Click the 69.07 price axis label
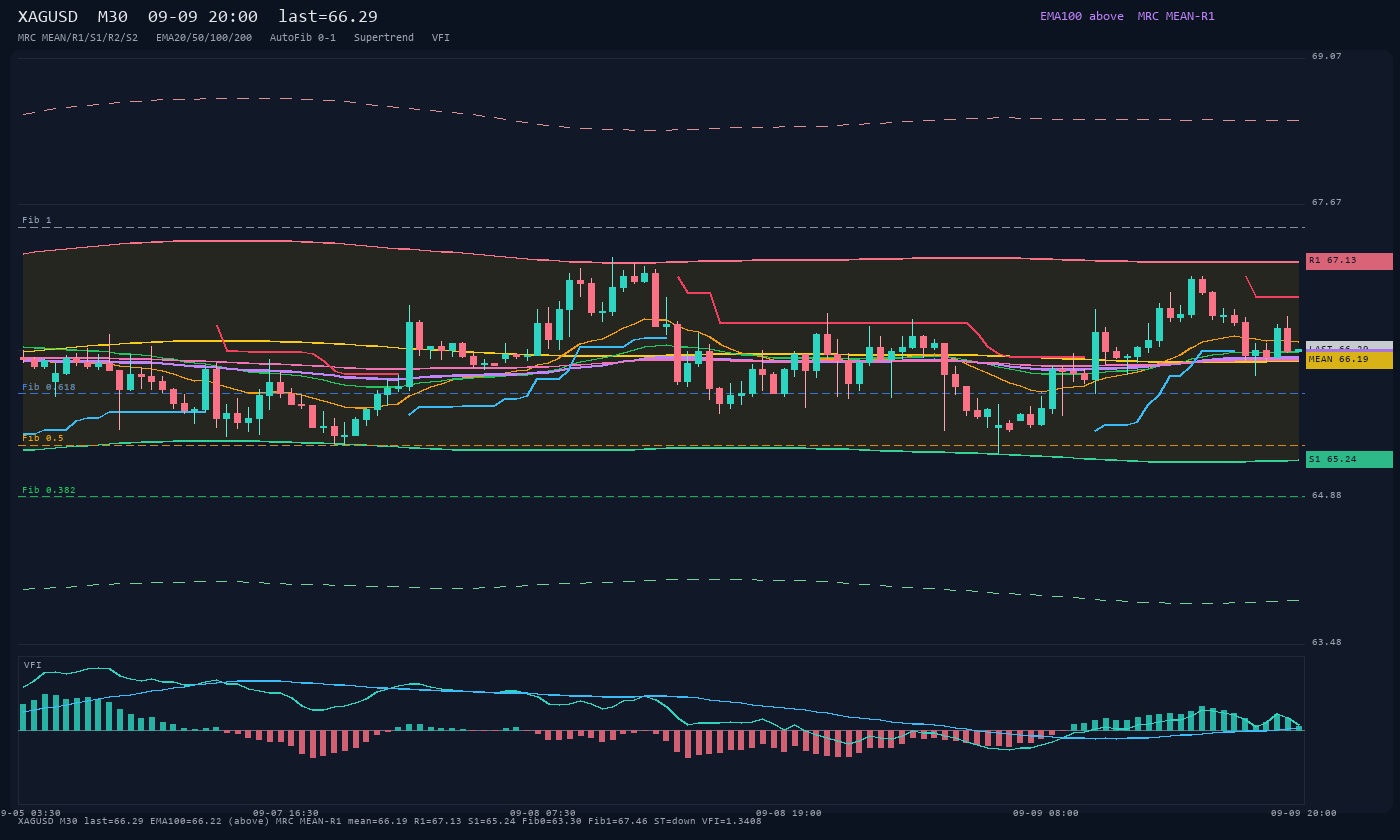Screen dimensions: 1400x840 pyautogui.click(x=1327, y=57)
